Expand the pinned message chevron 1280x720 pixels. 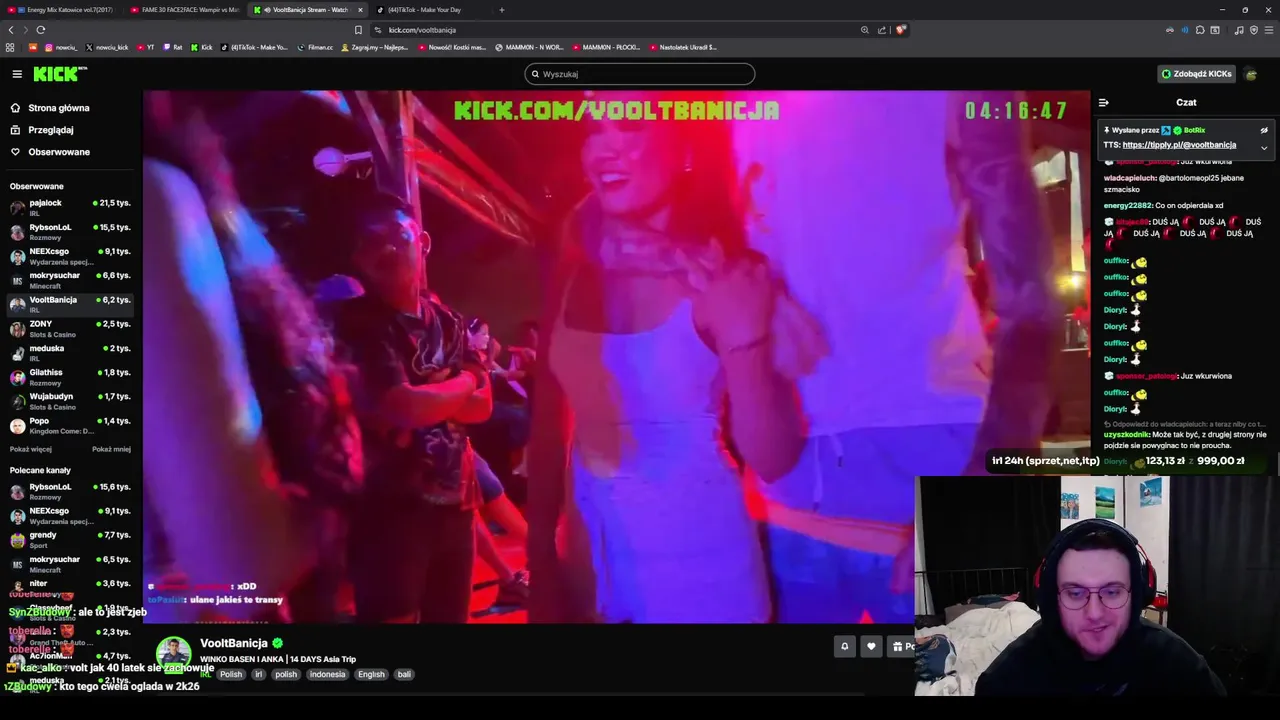pos(1264,148)
